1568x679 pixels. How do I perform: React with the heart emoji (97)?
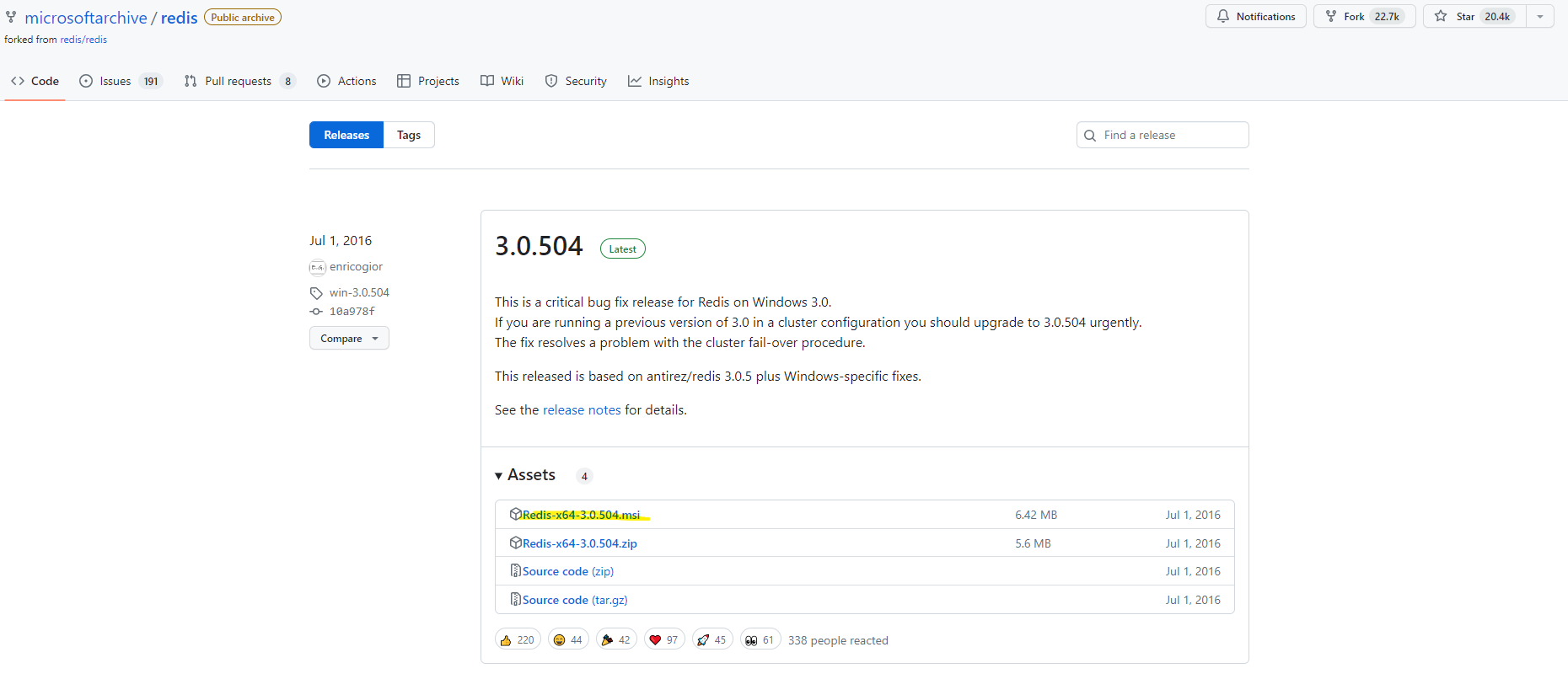(664, 639)
